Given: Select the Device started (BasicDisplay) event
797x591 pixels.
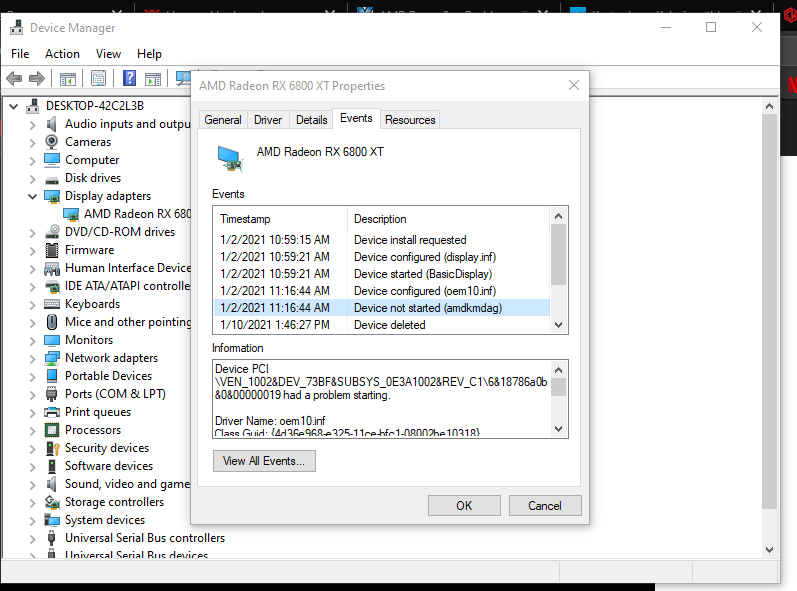Looking at the screenshot, I should [x=381, y=274].
